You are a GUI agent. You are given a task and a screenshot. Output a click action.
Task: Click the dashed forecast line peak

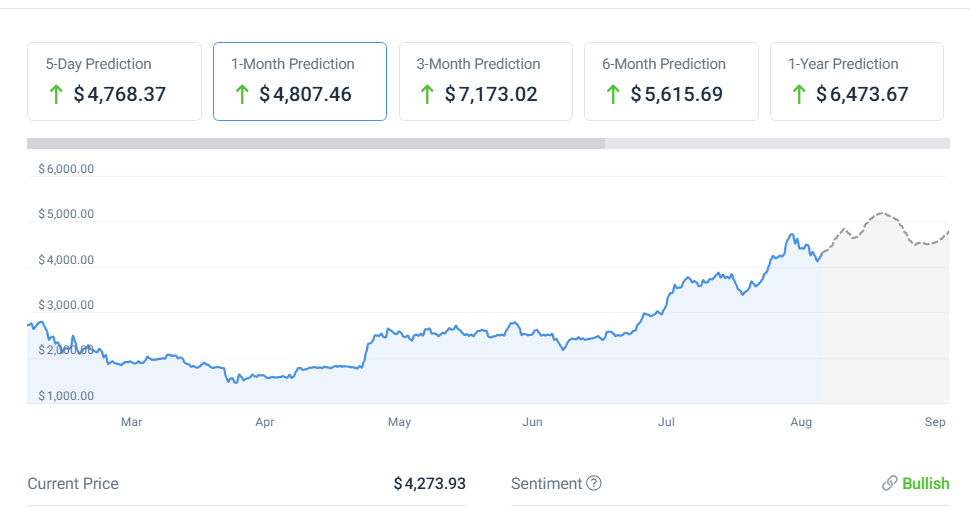tap(882, 213)
